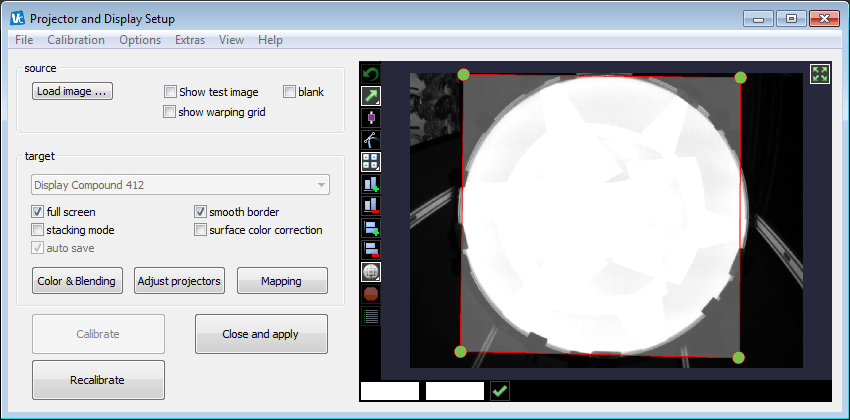Image resolution: width=850 pixels, height=420 pixels.
Task: Uncheck the smooth border checkbox
Action: click(x=201, y=212)
